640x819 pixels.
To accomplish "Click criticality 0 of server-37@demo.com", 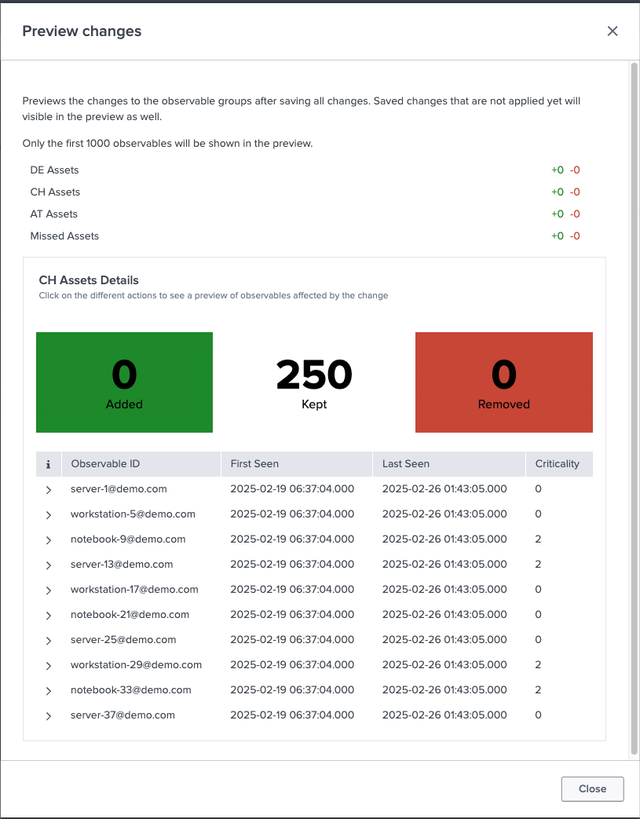I will point(538,715).
